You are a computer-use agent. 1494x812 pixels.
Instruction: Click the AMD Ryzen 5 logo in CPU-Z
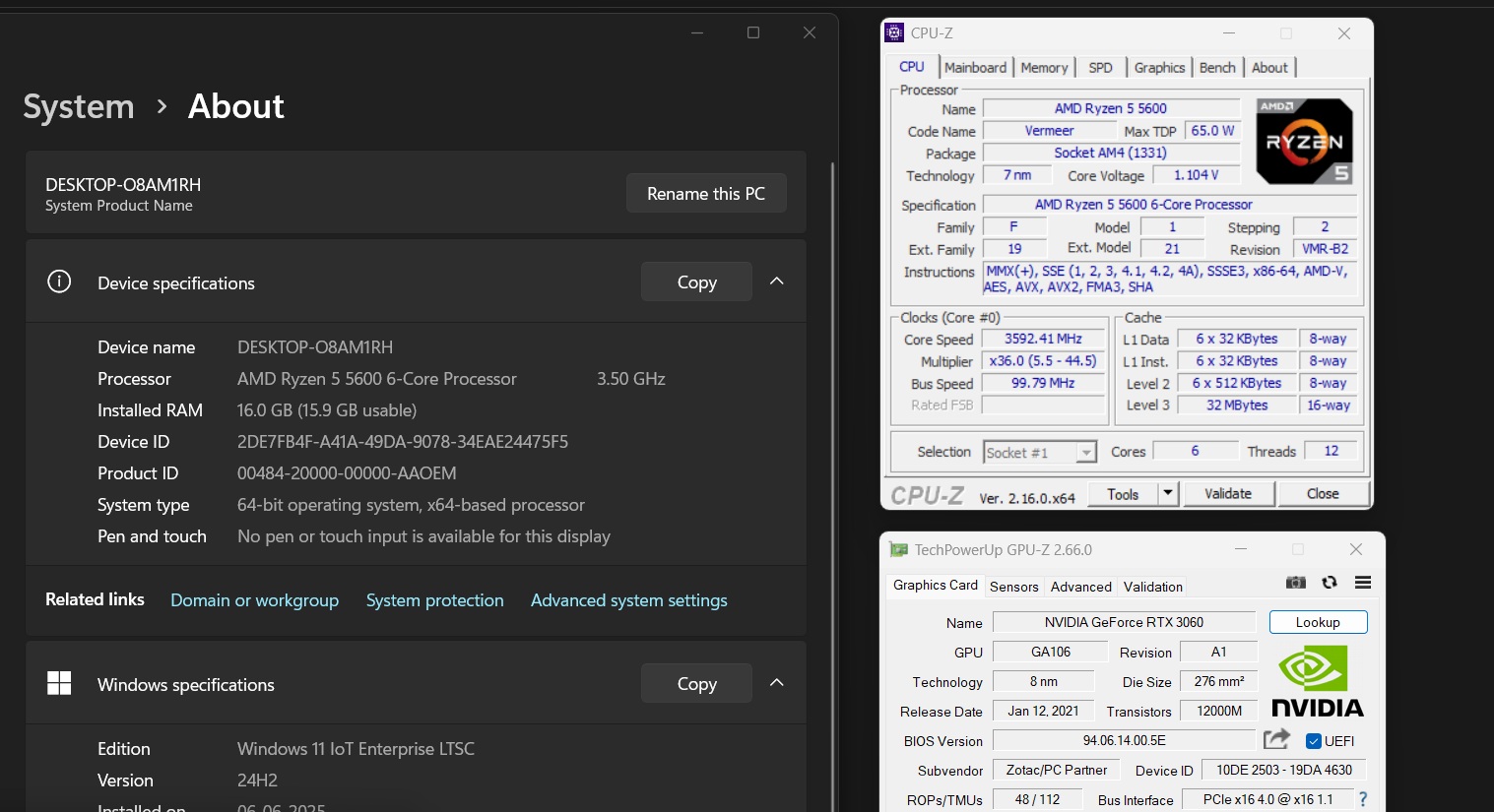pos(1305,141)
